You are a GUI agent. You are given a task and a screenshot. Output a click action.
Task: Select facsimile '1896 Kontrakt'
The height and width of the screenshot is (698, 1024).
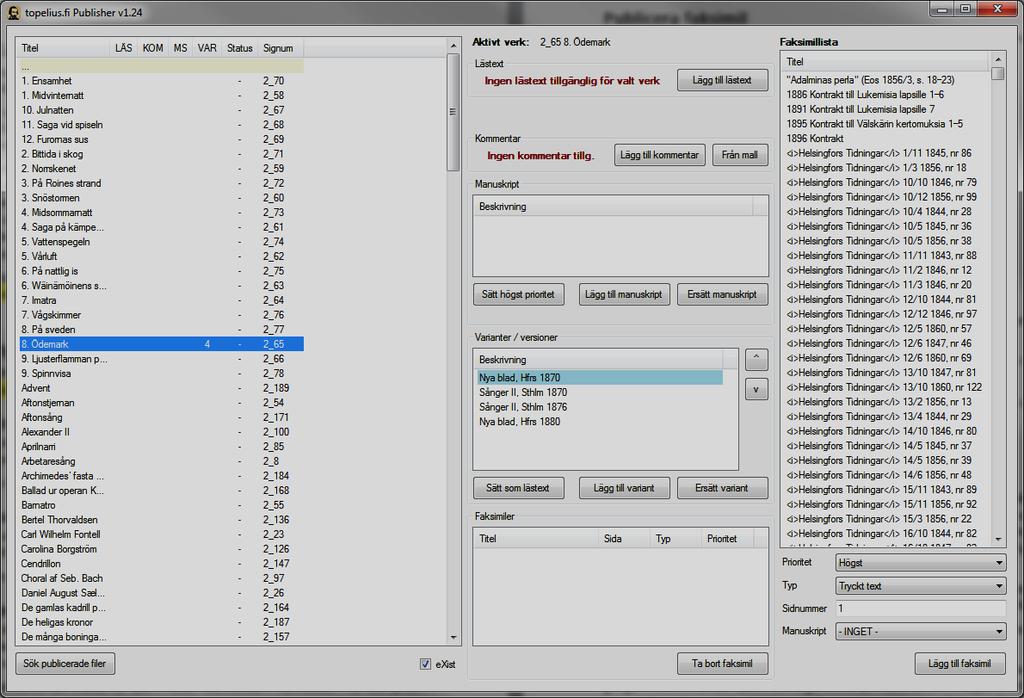(815, 138)
